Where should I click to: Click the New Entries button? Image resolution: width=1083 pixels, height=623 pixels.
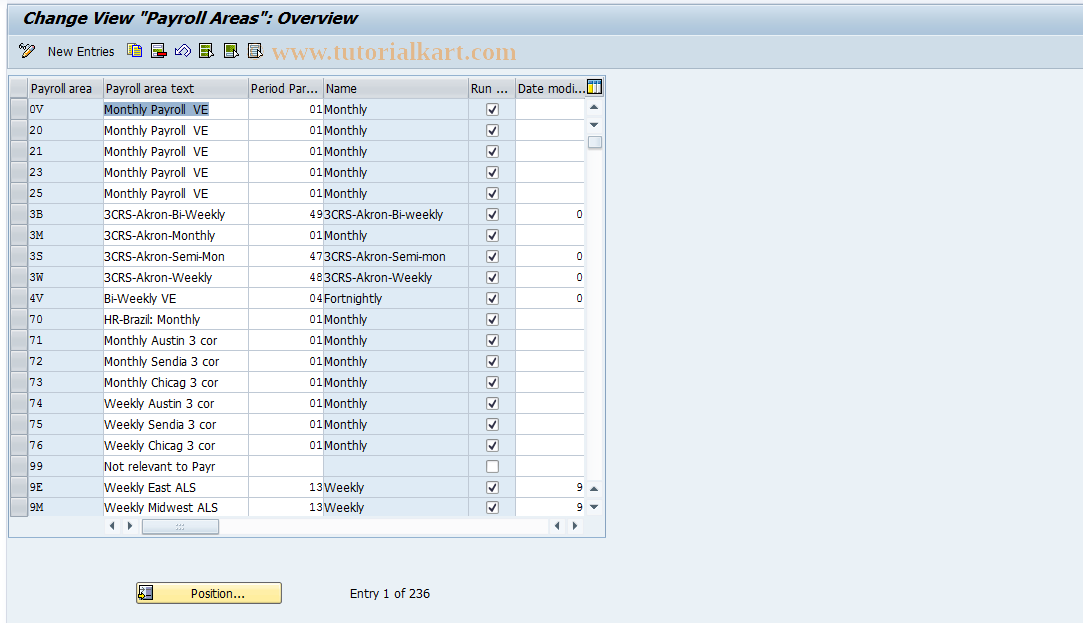(x=81, y=51)
